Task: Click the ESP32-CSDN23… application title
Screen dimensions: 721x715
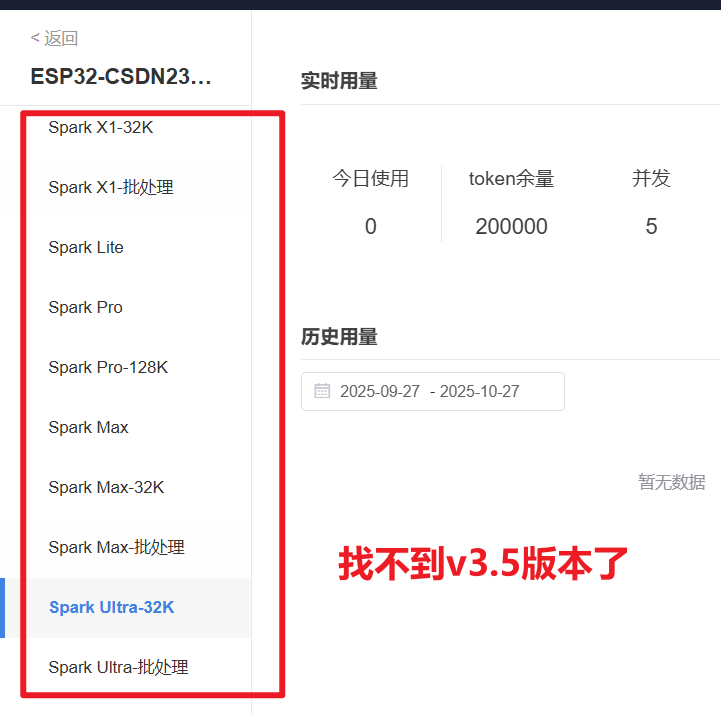Action: click(x=120, y=76)
